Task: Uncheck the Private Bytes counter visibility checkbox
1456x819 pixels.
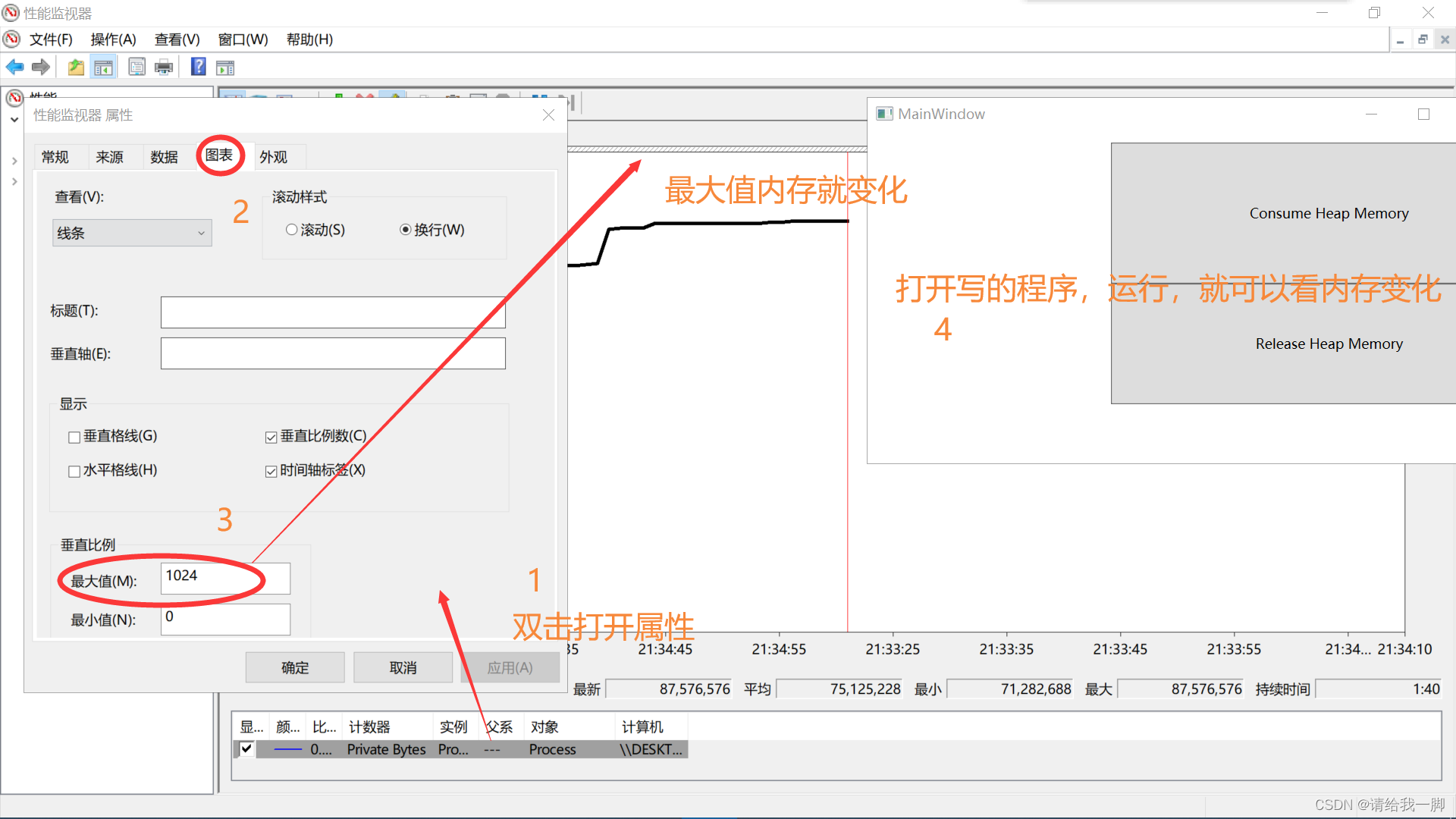Action: point(246,749)
